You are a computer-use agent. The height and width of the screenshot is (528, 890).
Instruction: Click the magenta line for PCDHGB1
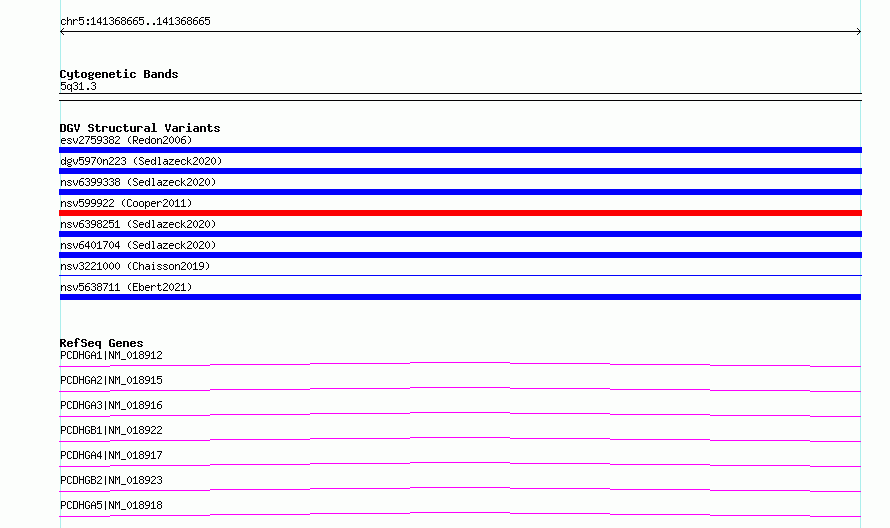[460, 439]
